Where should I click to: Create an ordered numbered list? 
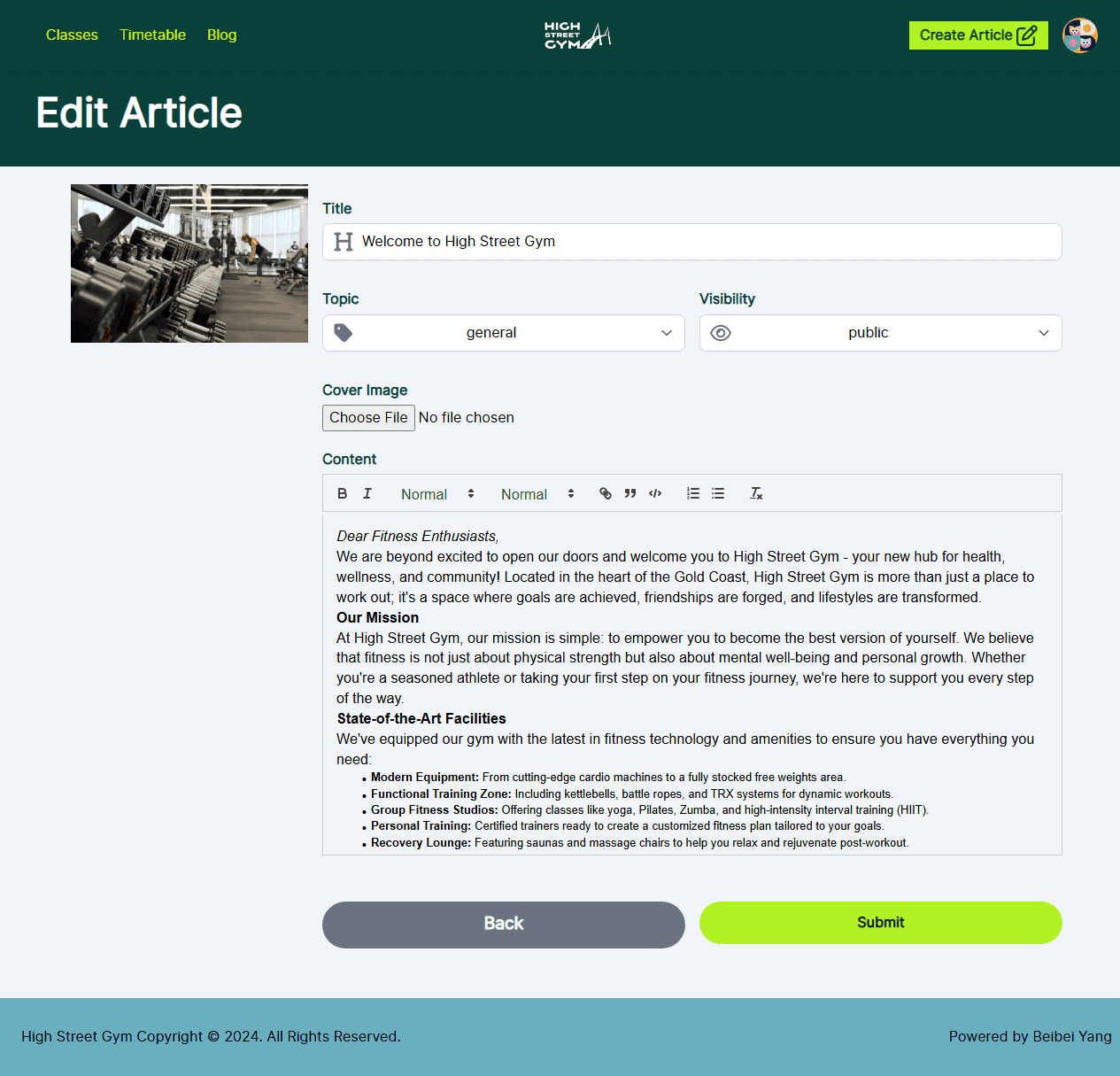693,493
